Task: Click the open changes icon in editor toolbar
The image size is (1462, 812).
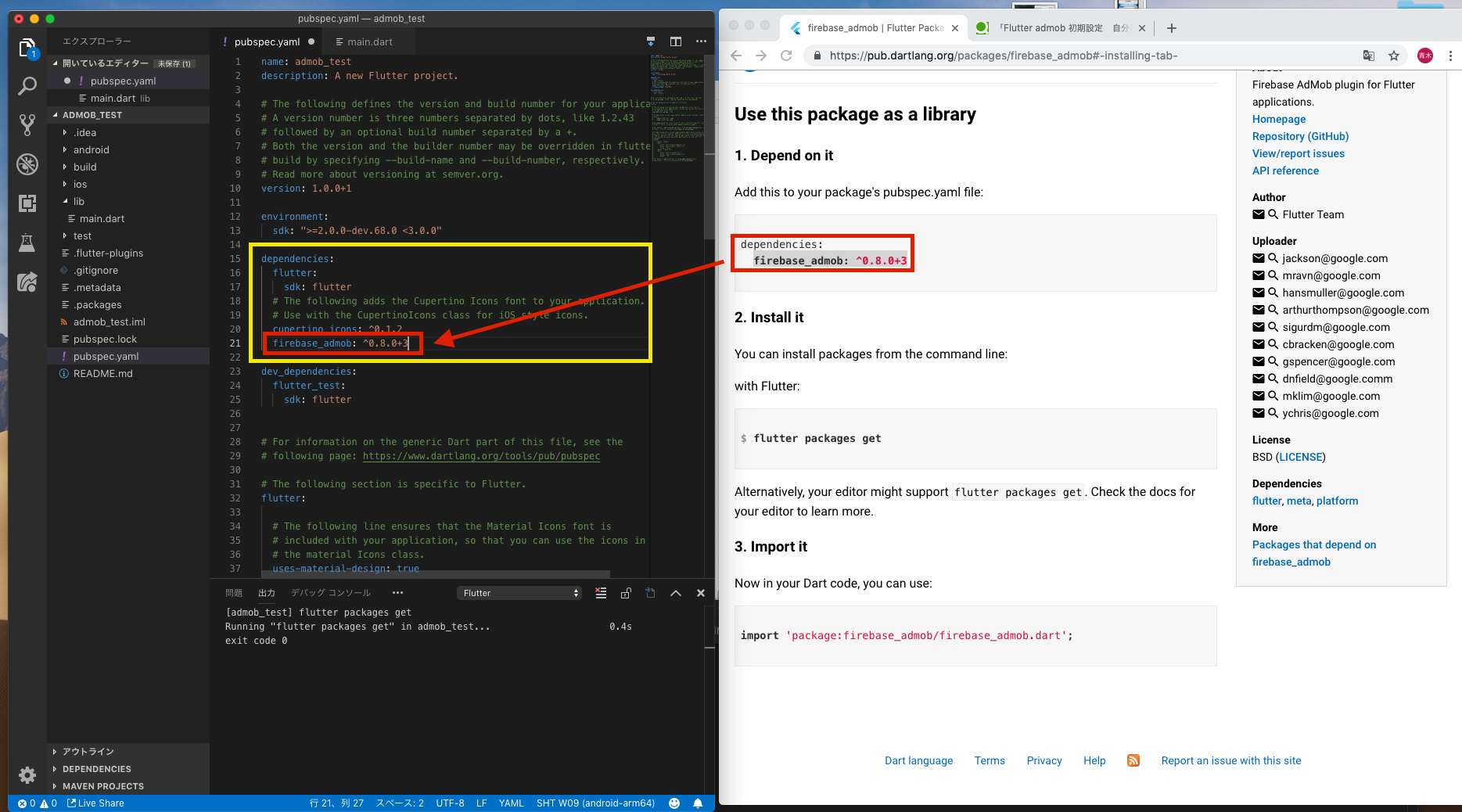Action: 650,41
